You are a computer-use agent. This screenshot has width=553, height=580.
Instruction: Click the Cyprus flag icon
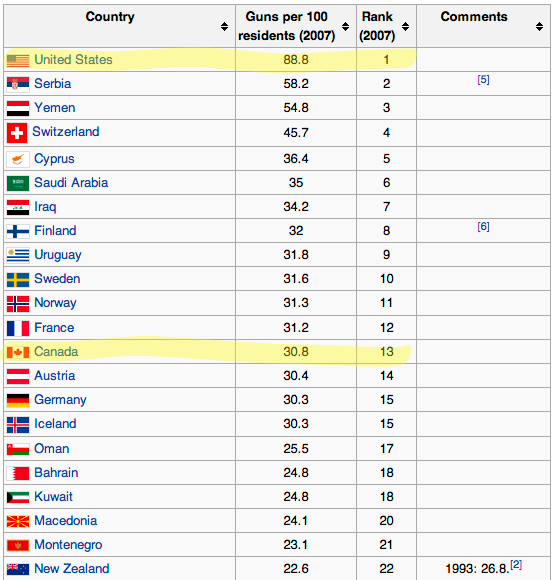point(18,159)
